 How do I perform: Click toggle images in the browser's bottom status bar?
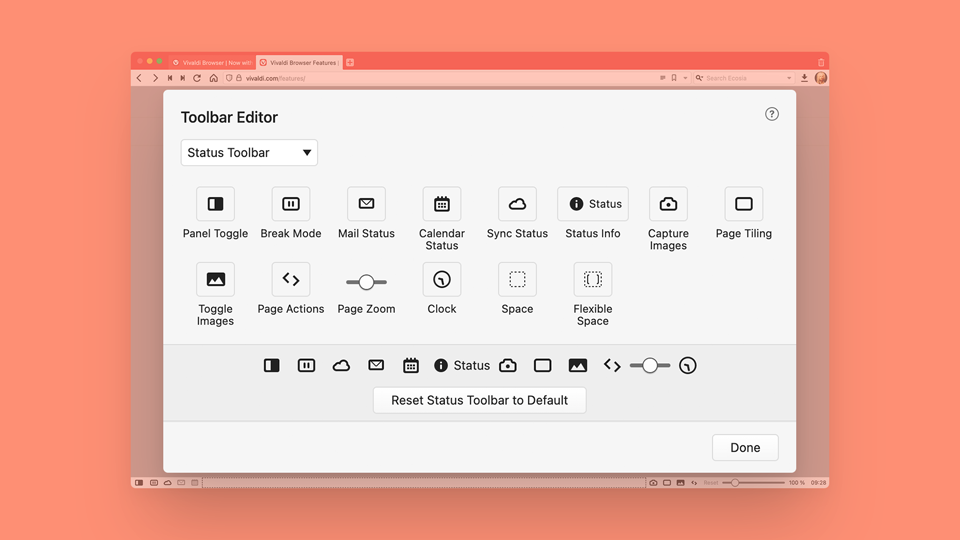pos(680,483)
